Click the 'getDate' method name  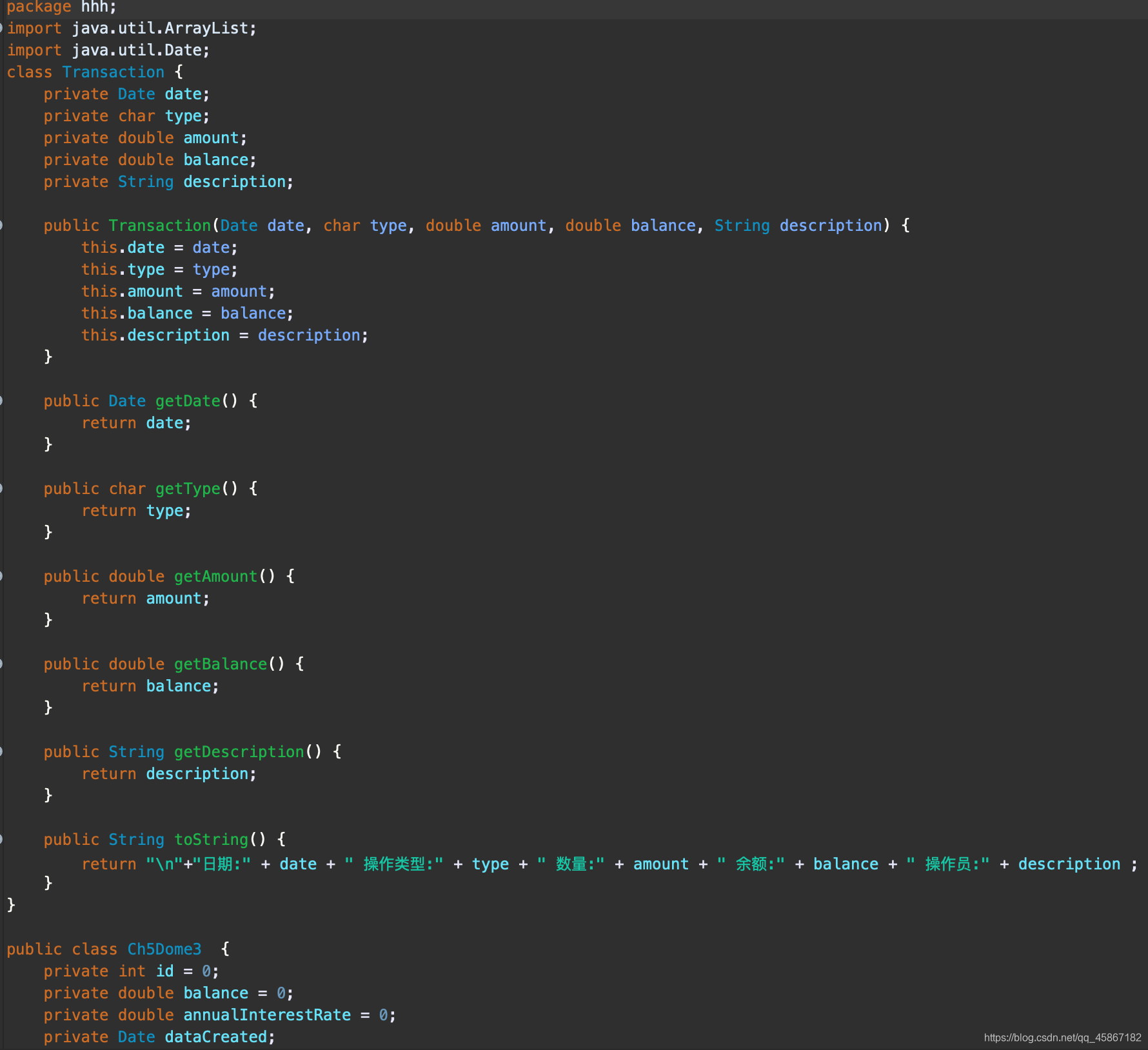coord(188,401)
